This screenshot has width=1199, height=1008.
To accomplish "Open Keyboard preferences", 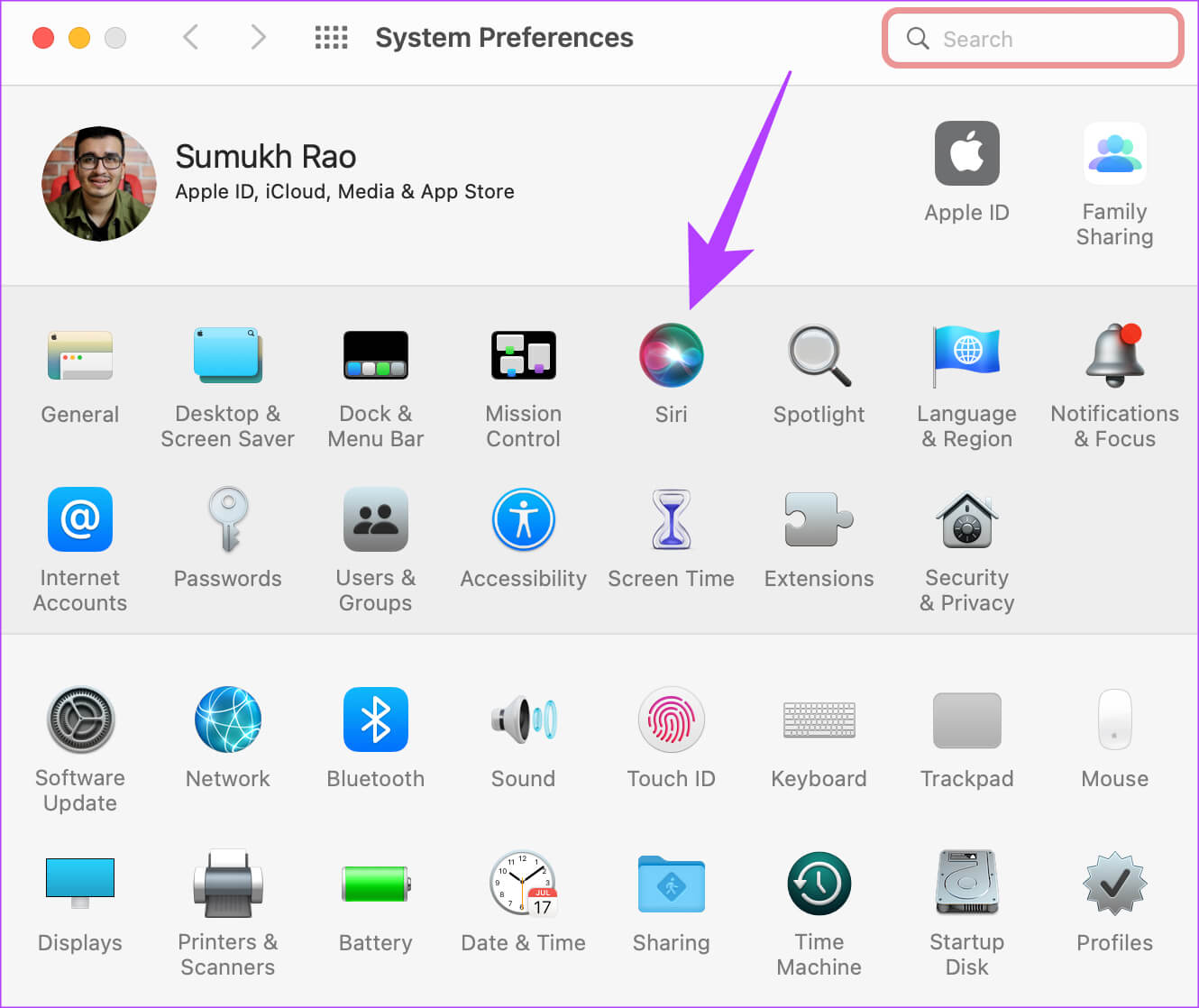I will (819, 719).
